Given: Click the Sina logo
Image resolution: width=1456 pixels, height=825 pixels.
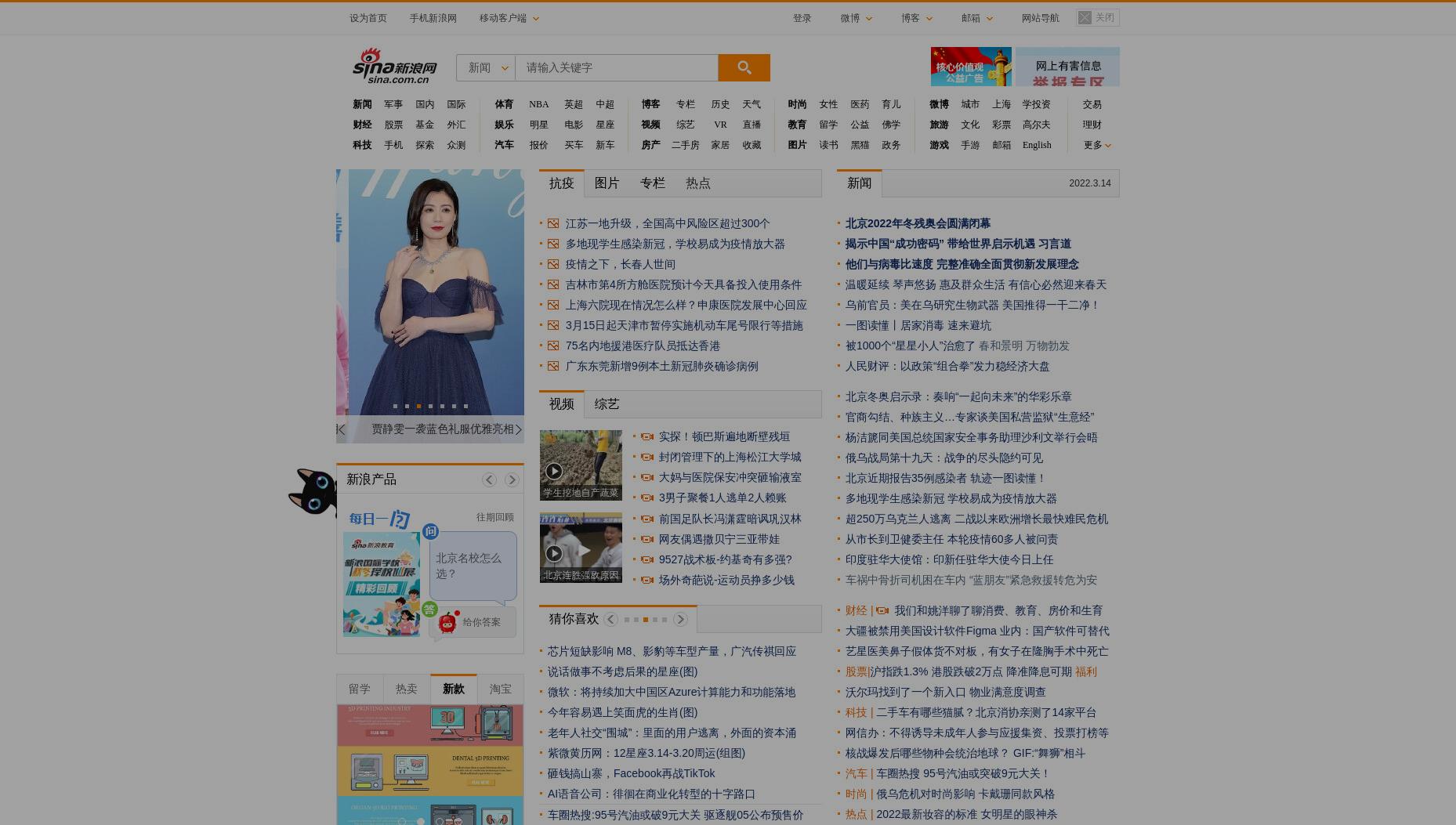Looking at the screenshot, I should click(x=394, y=66).
